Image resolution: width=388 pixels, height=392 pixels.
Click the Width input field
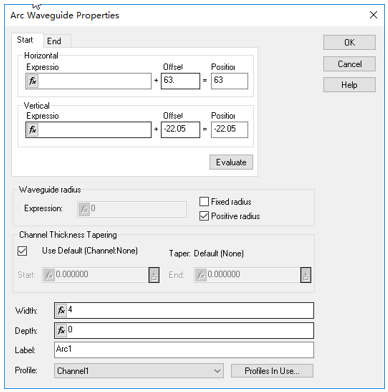[x=184, y=311]
